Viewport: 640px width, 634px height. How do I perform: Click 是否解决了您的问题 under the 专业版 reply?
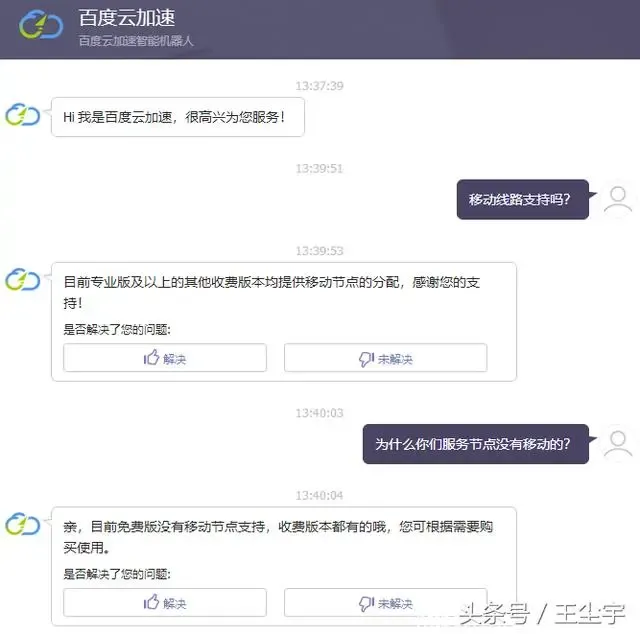(117, 329)
